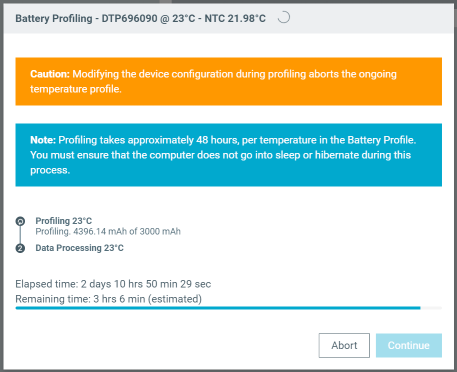The height and width of the screenshot is (372, 457).
Task: Click the Abort button
Action: (344, 345)
